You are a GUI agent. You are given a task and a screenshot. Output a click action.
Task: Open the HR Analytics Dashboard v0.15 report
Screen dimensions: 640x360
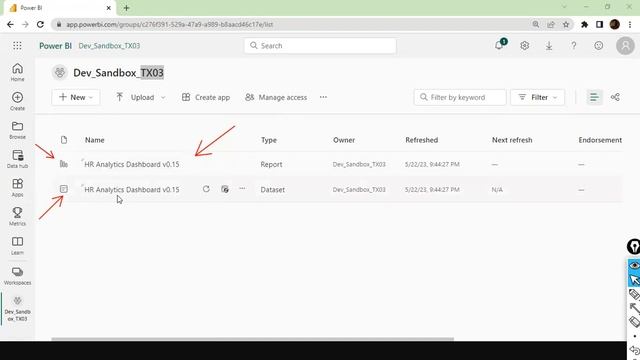131,164
